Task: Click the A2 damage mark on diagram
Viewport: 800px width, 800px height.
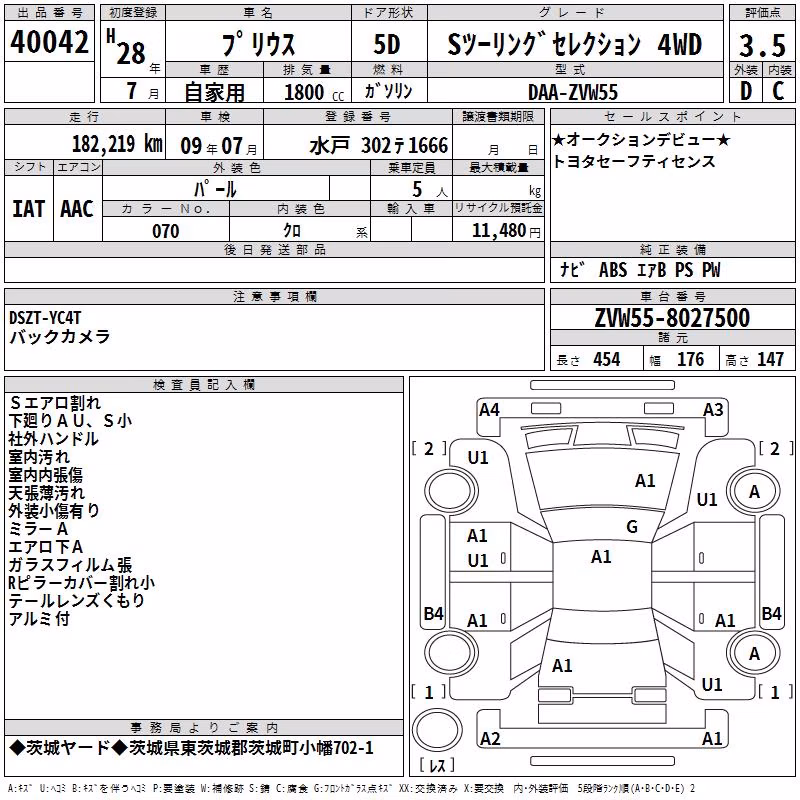Action: coord(490,739)
